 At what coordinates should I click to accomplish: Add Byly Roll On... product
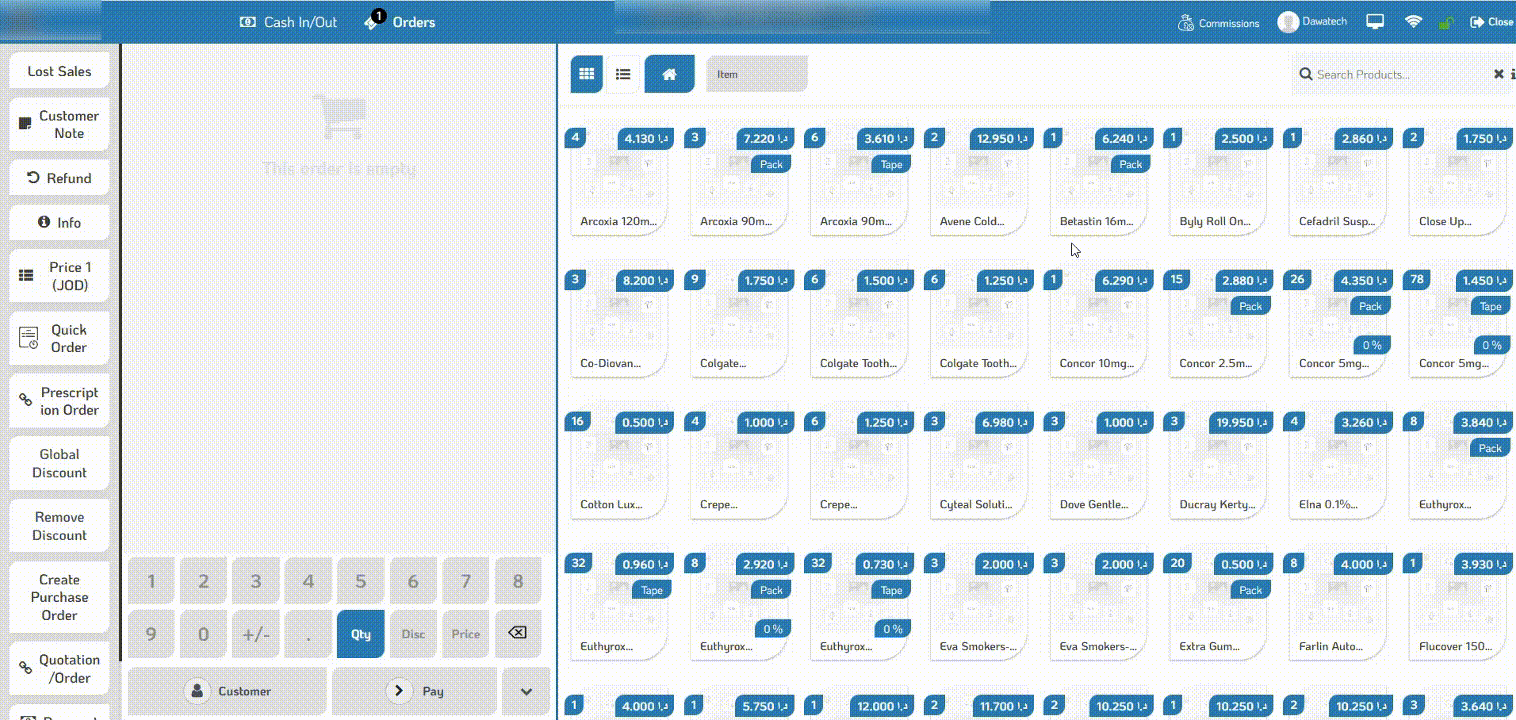[x=1218, y=180]
